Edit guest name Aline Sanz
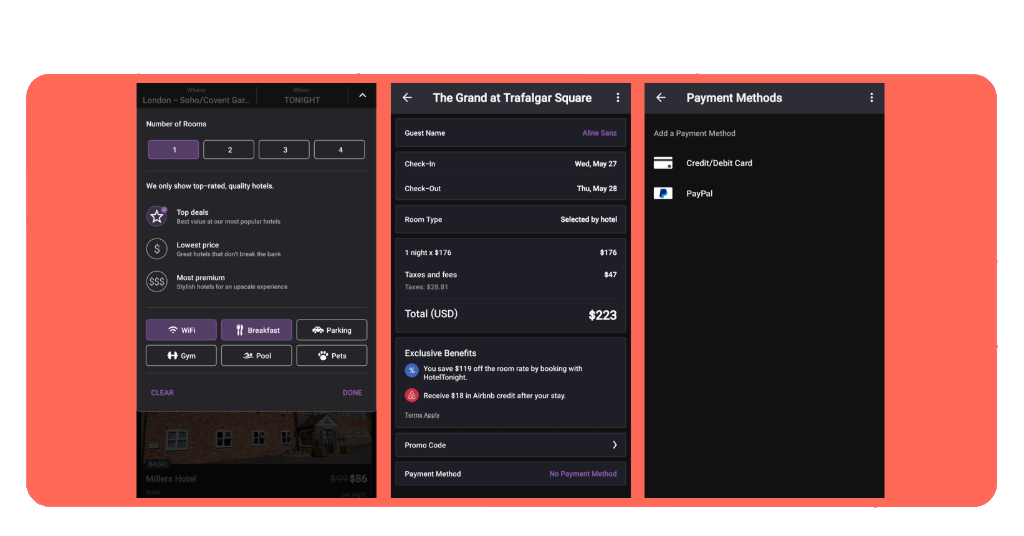Screen dimensions: 1024x536 (x=599, y=133)
